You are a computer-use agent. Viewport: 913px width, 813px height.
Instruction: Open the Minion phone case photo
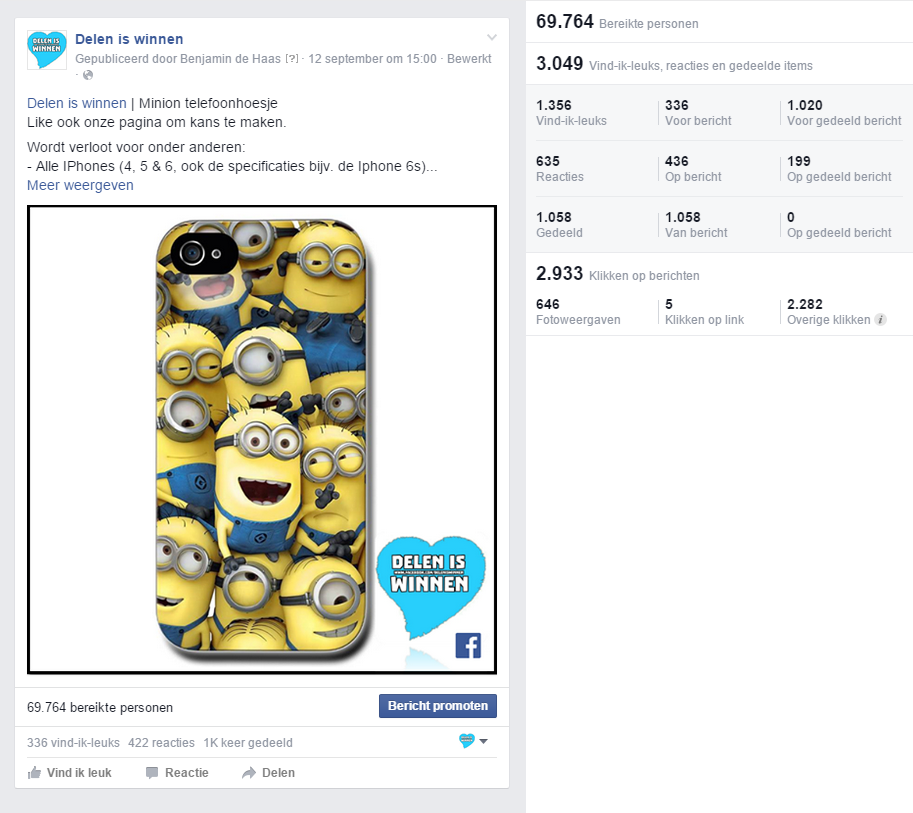click(x=262, y=440)
